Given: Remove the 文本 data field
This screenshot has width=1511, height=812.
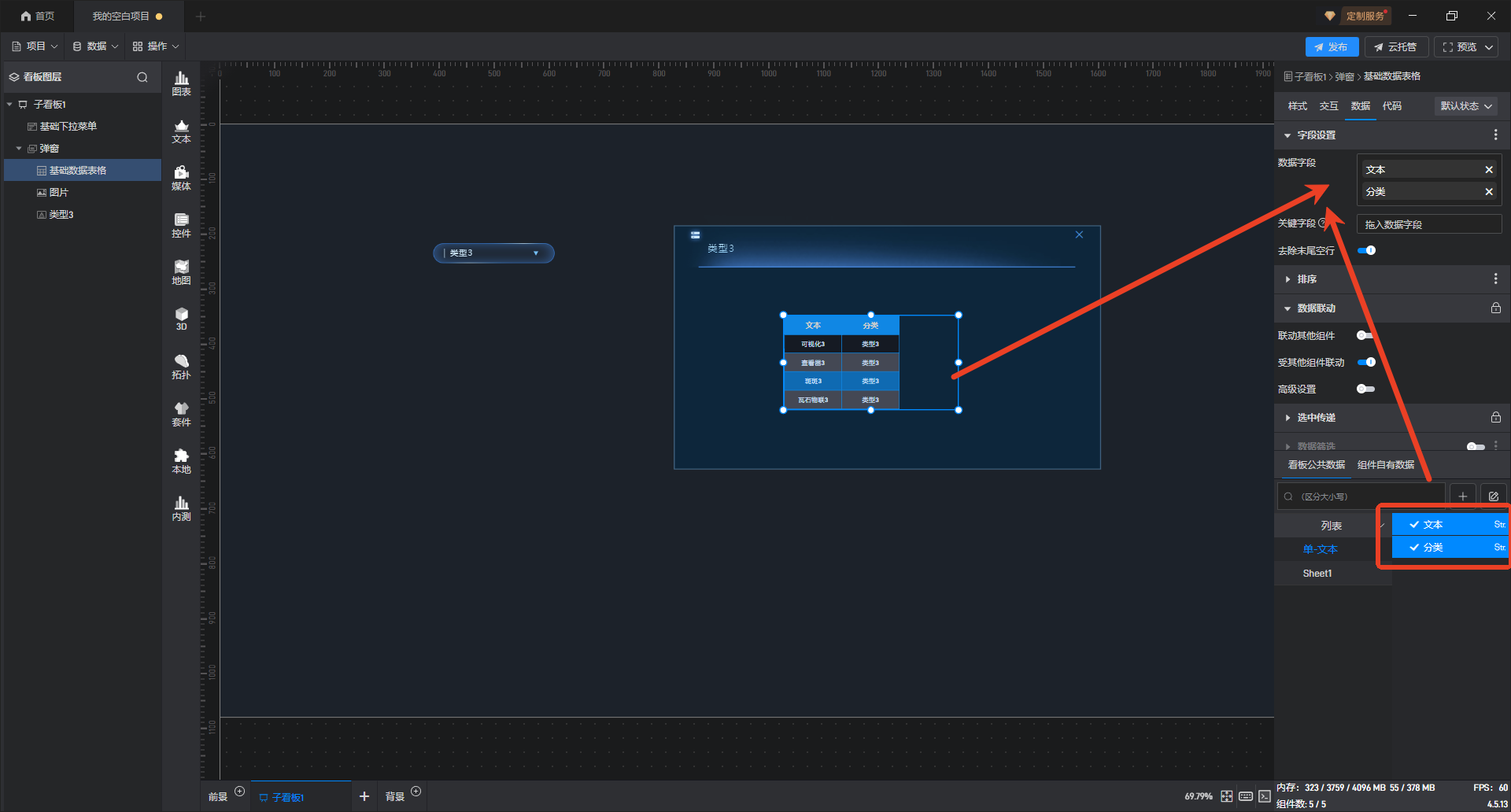Looking at the screenshot, I should pyautogui.click(x=1489, y=170).
